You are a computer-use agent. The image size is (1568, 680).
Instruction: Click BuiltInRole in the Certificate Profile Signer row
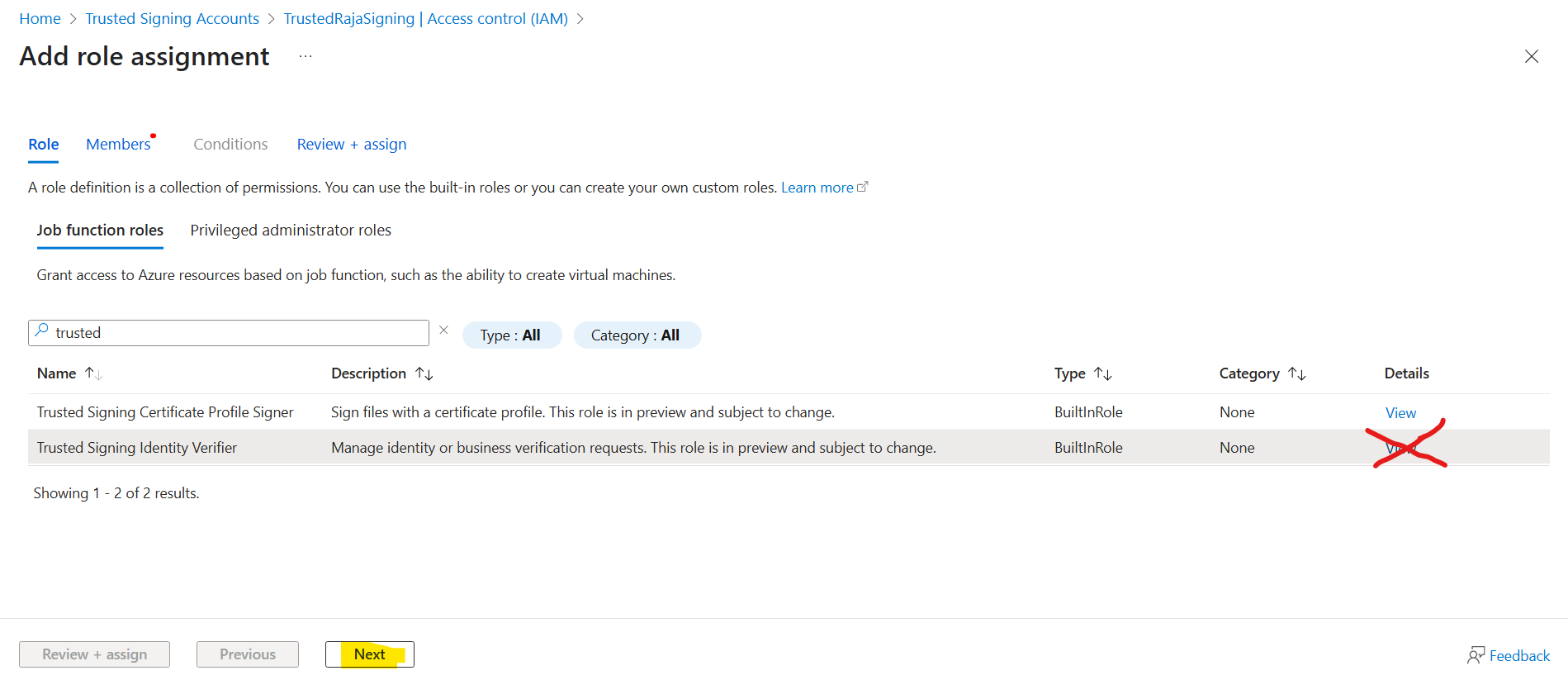click(x=1088, y=412)
